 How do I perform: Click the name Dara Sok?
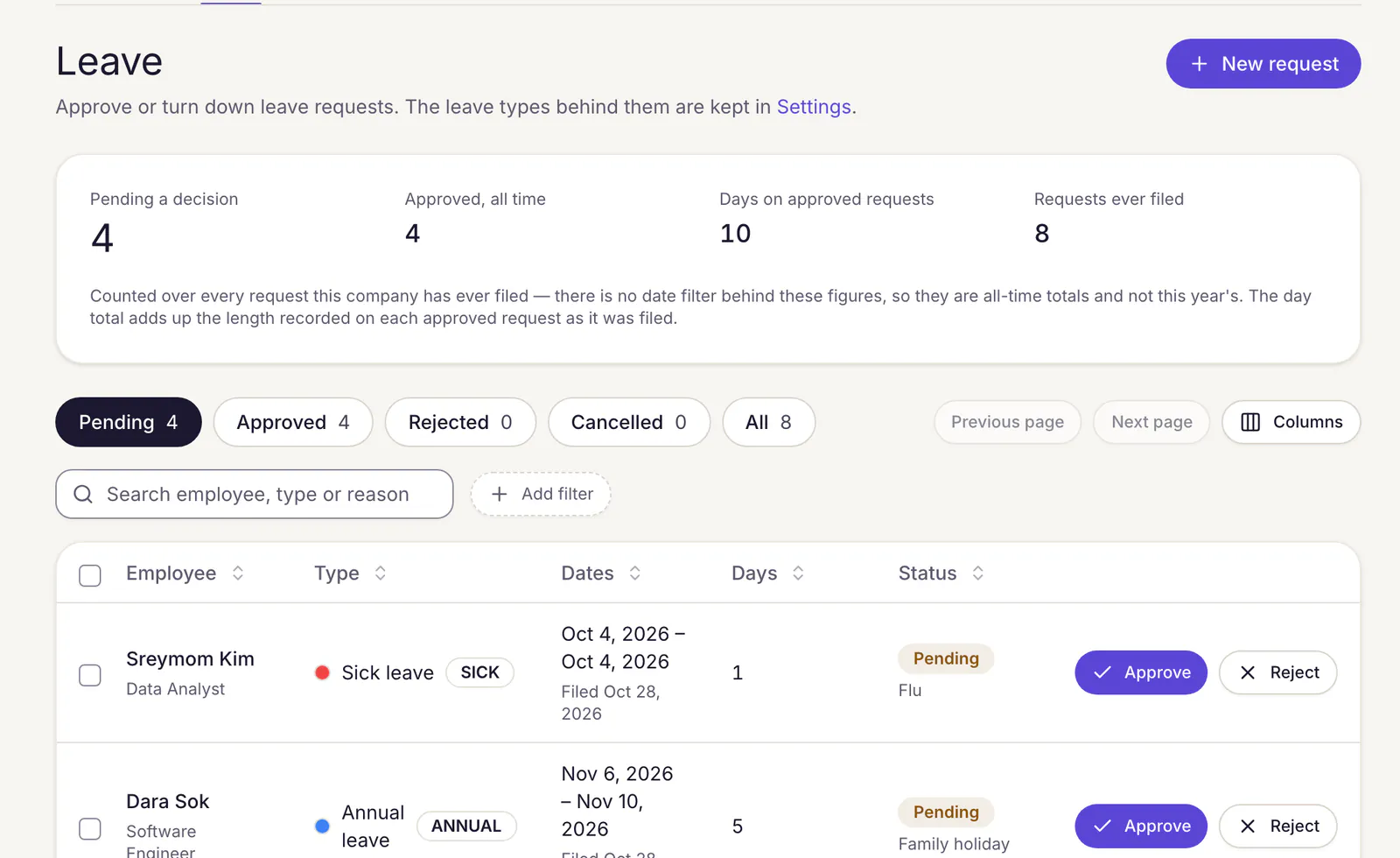[x=168, y=802]
